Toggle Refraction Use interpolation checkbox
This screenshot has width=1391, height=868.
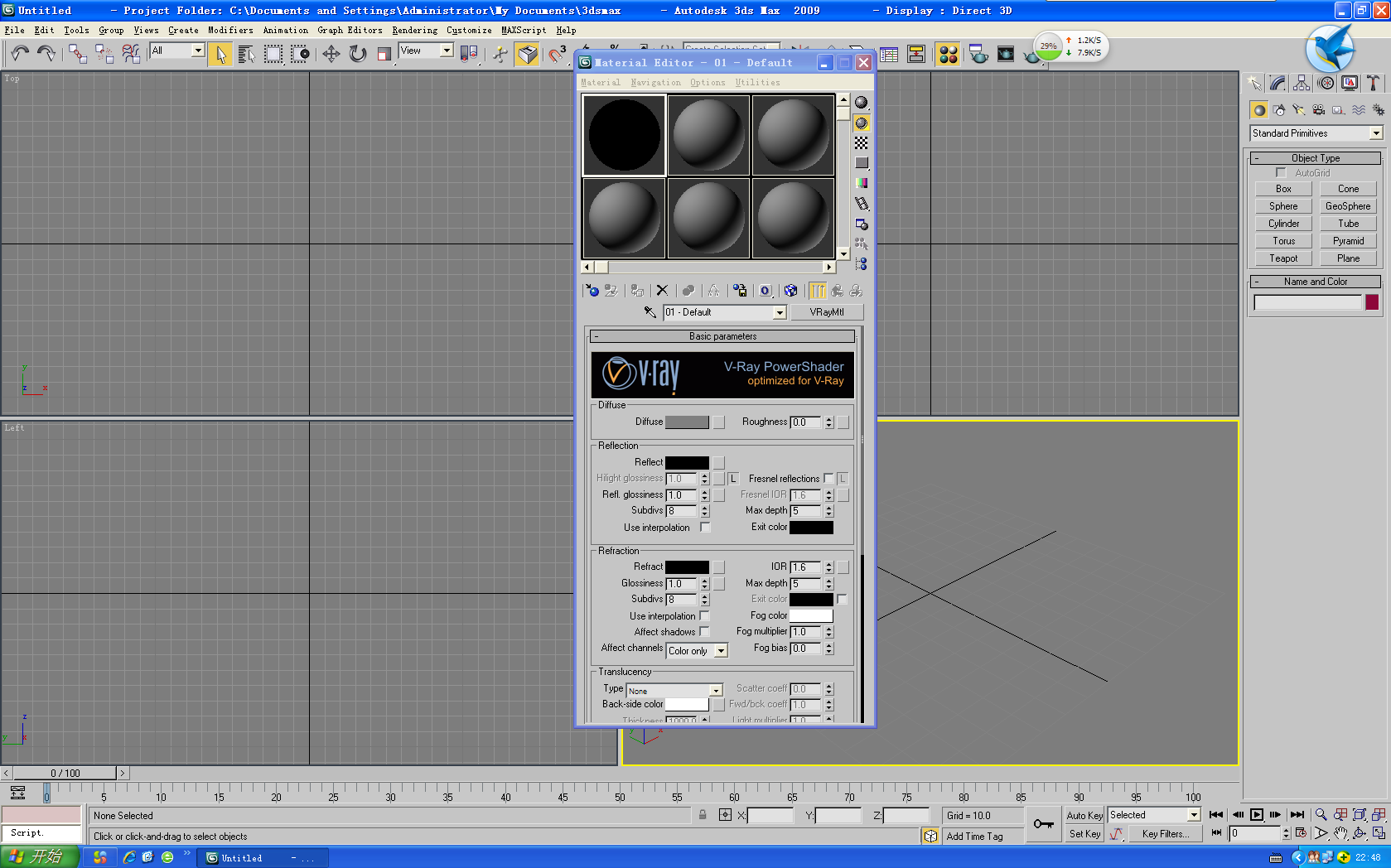pos(704,615)
